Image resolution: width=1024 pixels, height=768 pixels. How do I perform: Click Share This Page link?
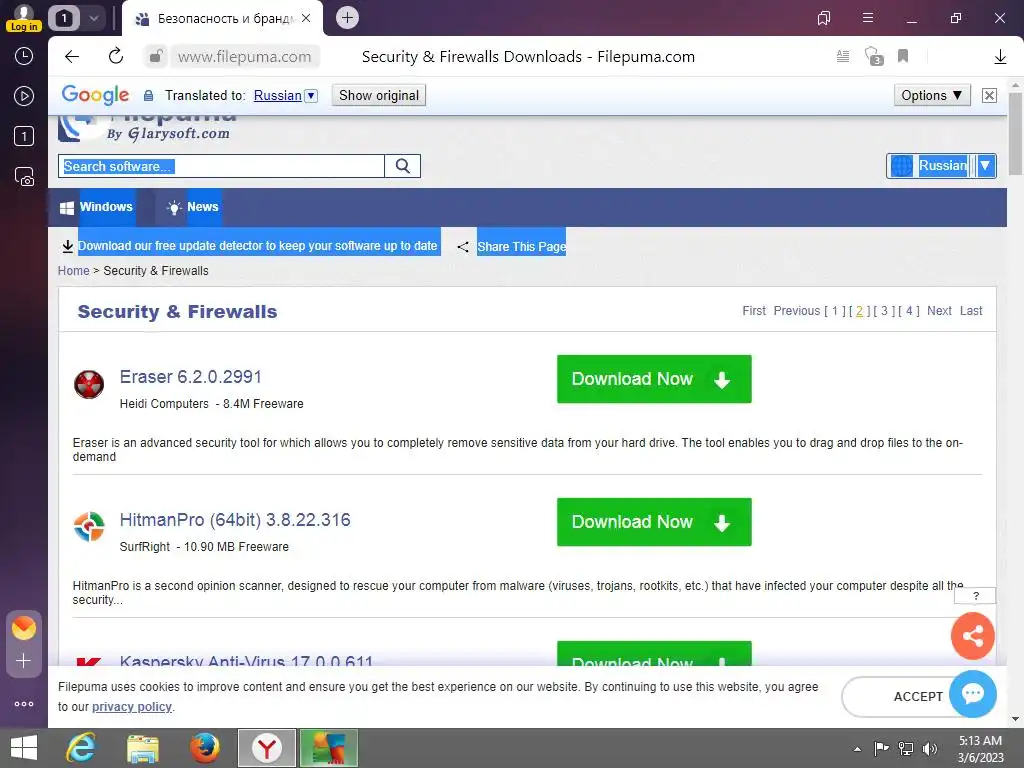521,246
